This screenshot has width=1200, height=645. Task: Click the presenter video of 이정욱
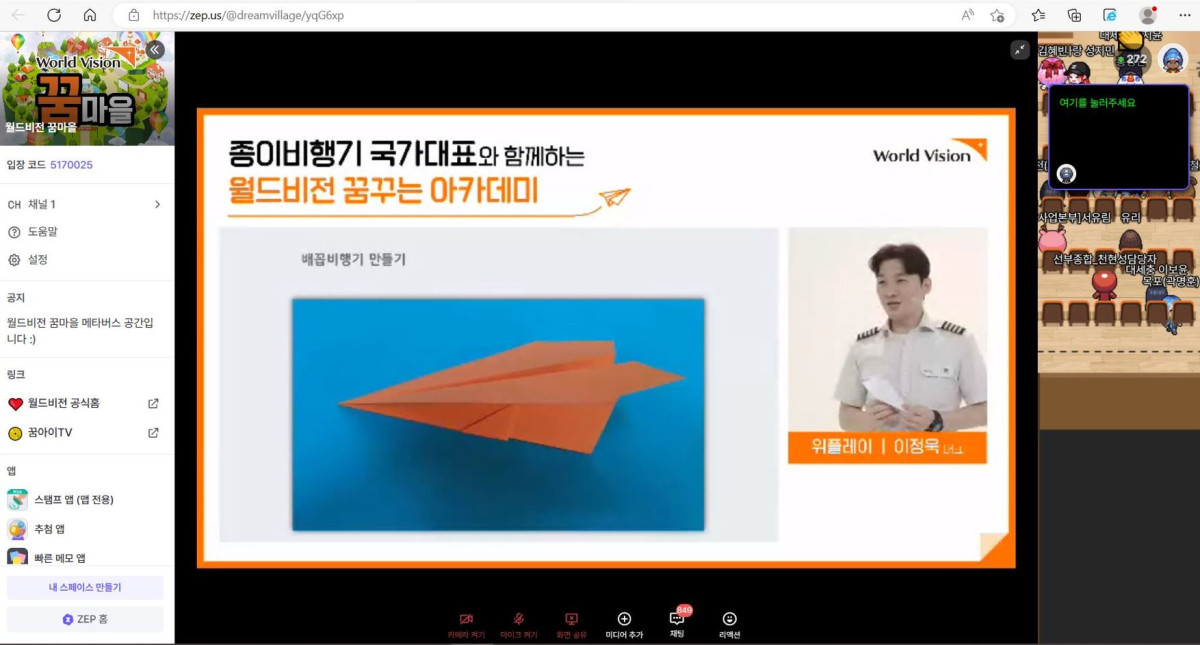point(887,346)
